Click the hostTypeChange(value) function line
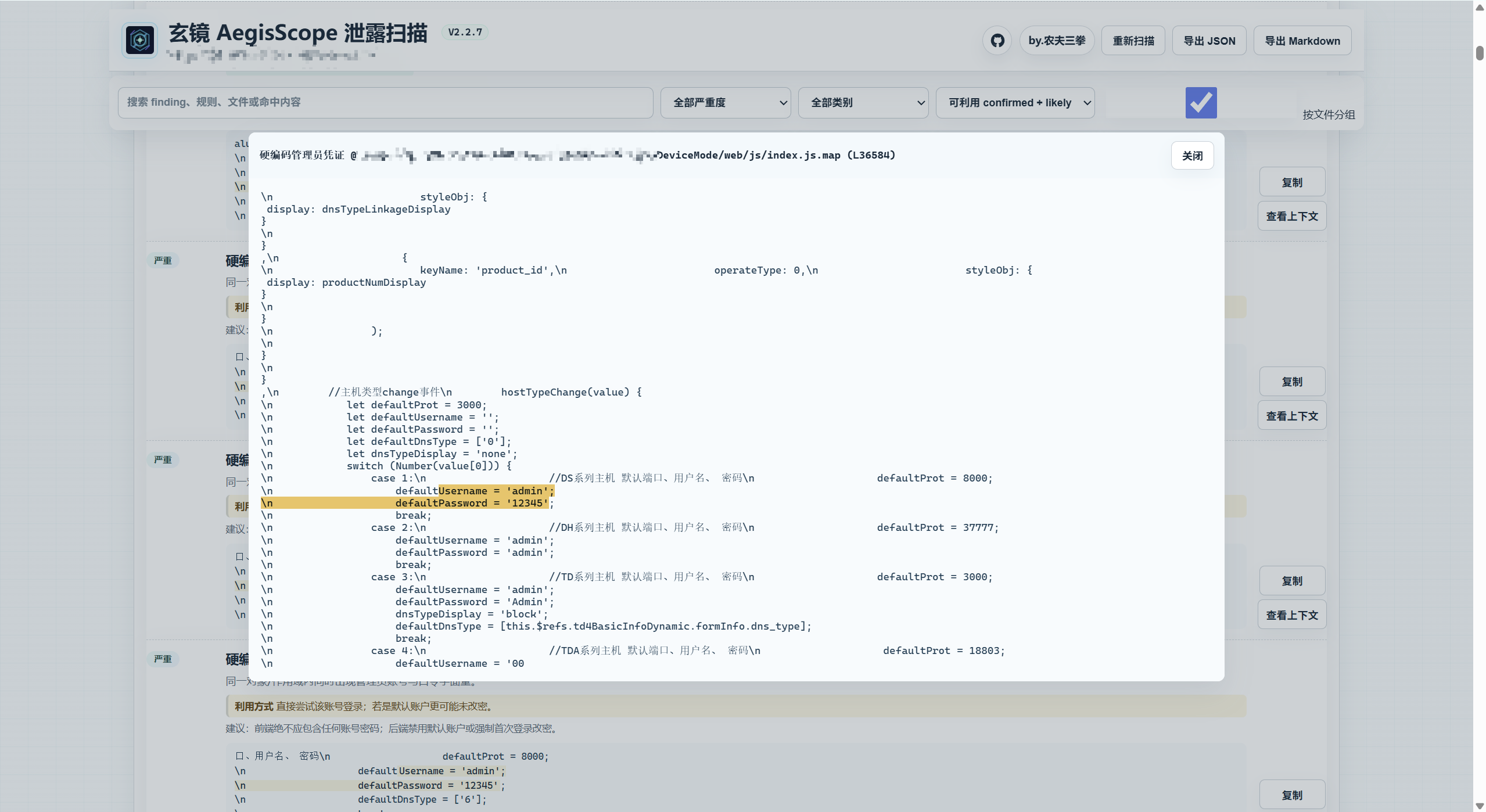The height and width of the screenshot is (812, 1486). pos(572,392)
